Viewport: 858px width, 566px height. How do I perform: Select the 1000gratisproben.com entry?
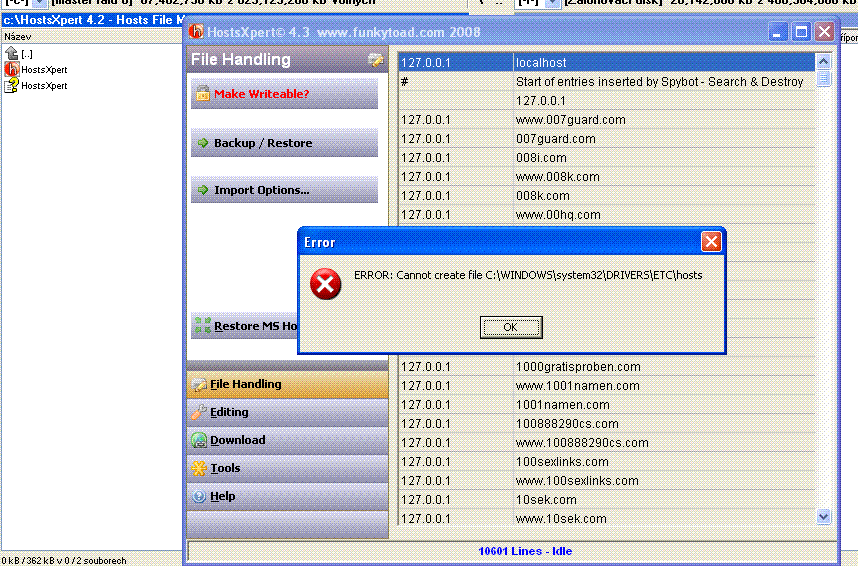pos(606,367)
